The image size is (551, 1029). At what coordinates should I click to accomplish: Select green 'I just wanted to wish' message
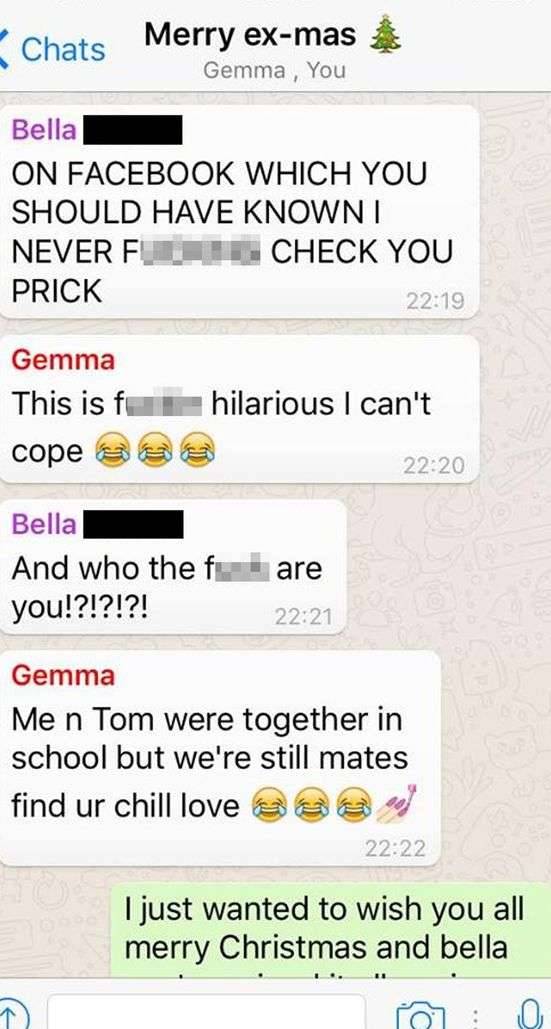331,931
